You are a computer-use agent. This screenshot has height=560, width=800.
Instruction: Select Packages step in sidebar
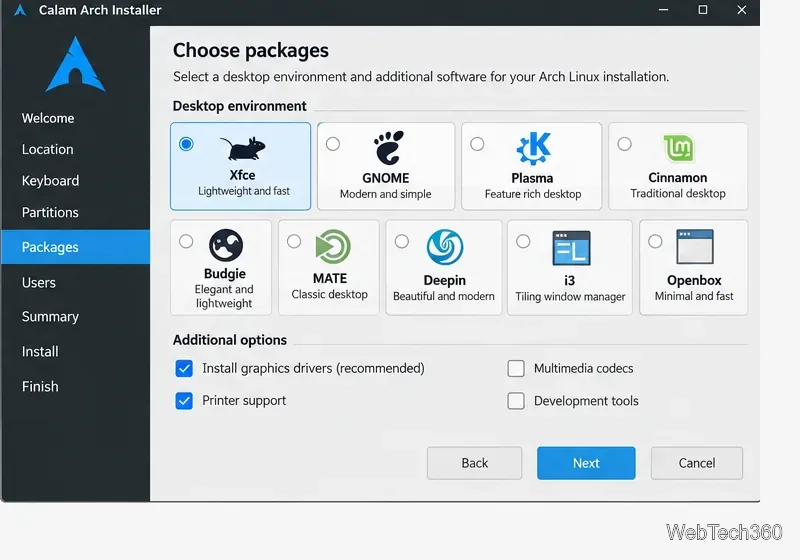tap(76, 247)
